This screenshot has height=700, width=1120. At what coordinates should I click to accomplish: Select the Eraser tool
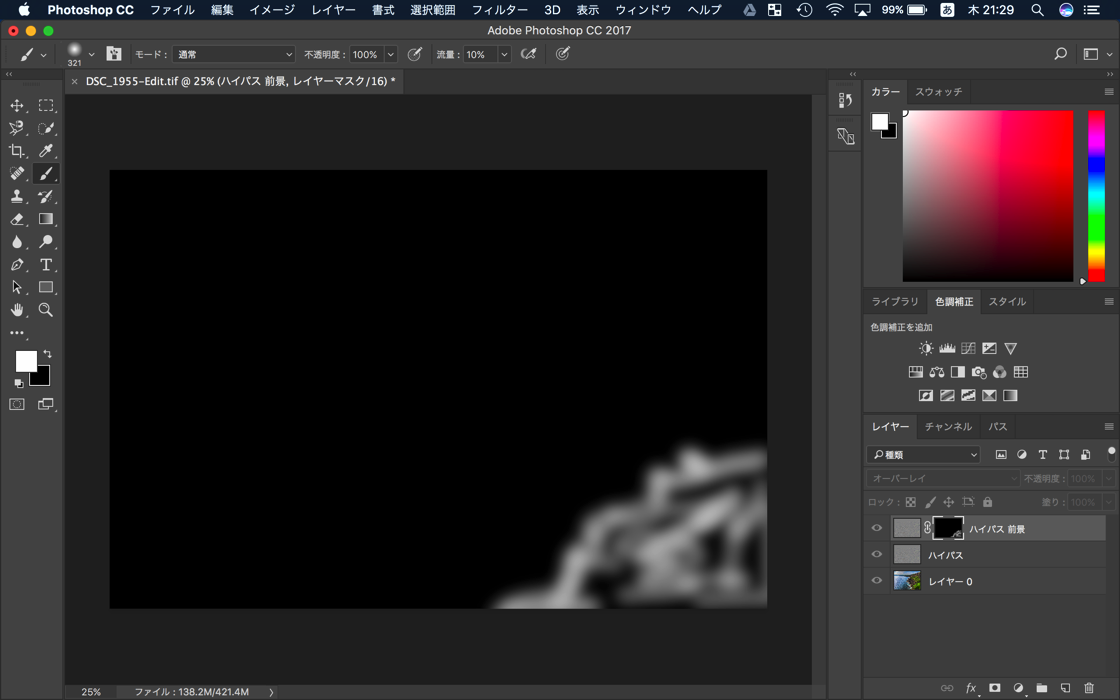[x=17, y=219]
